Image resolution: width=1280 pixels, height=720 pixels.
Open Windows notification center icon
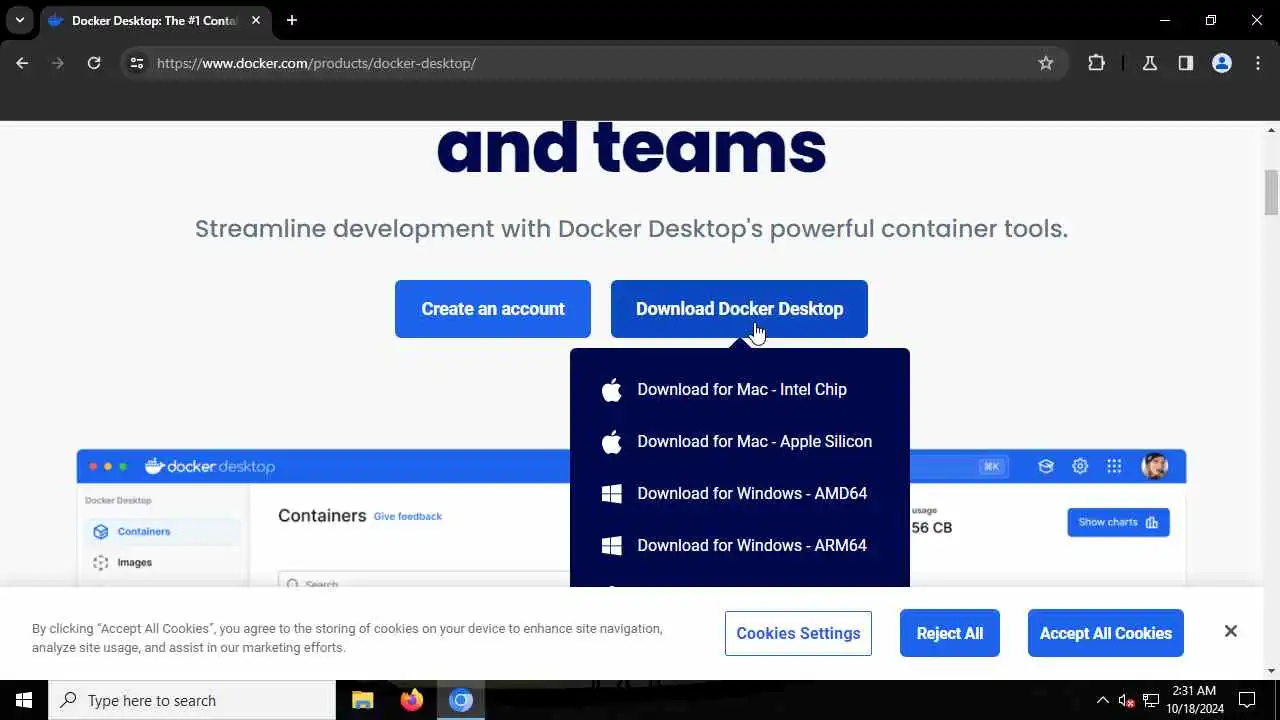tap(1247, 700)
